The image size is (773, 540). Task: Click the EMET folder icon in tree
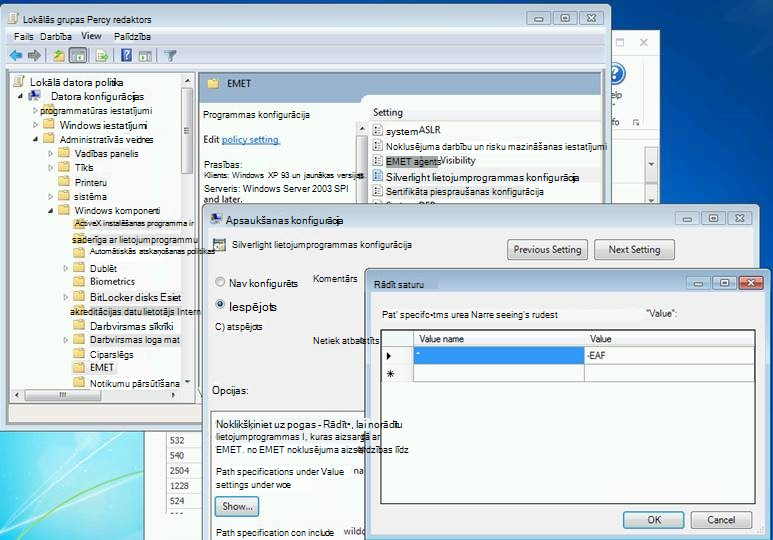click(79, 367)
